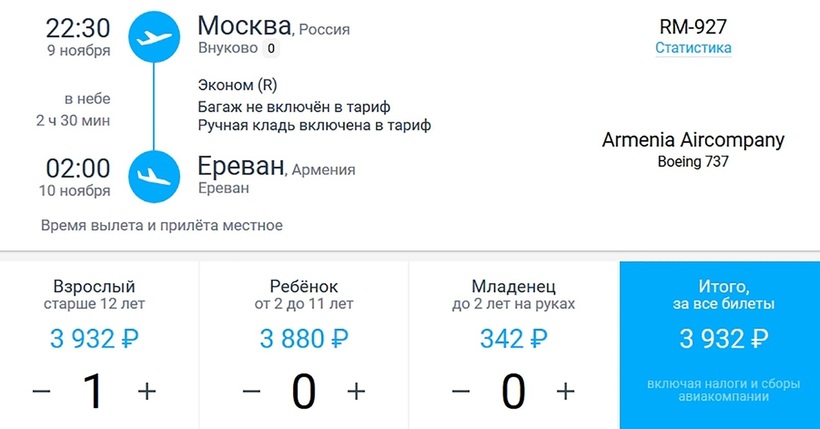Click the Москва departure city name
Screen dimensions: 820x429
(245, 25)
